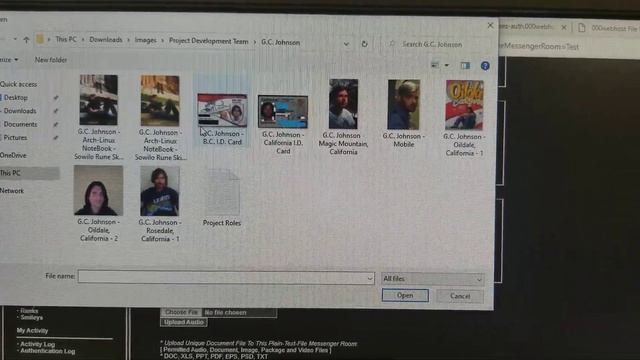Click the Search G.C. Johnson box

(432, 44)
